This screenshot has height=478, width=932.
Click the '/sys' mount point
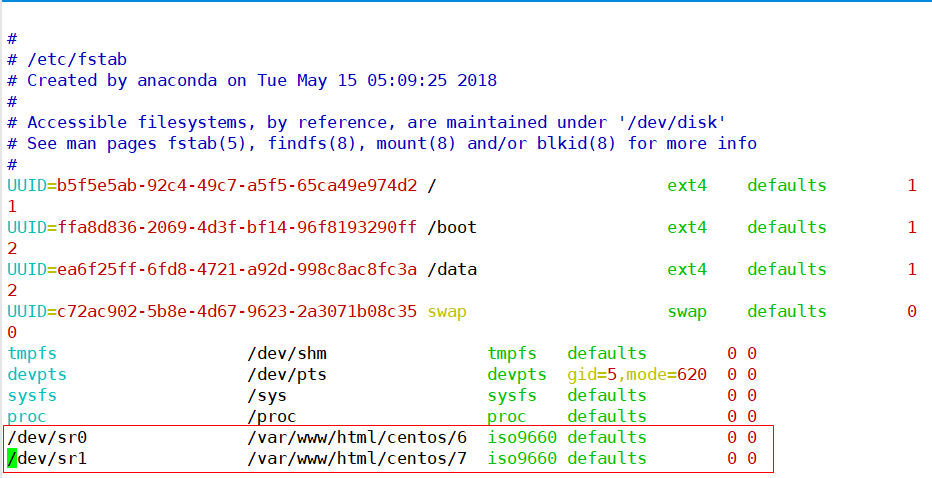tap(267, 395)
